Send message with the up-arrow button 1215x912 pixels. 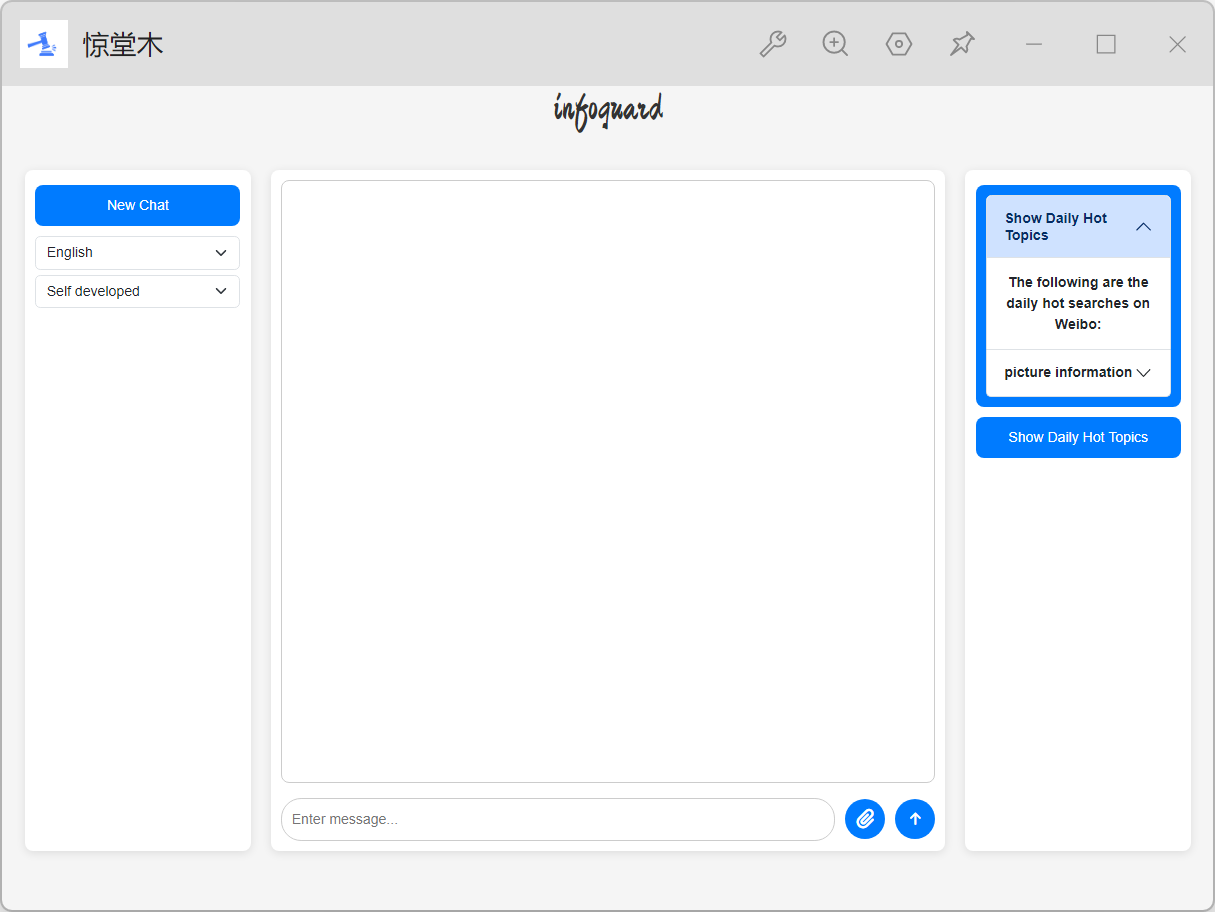point(915,819)
